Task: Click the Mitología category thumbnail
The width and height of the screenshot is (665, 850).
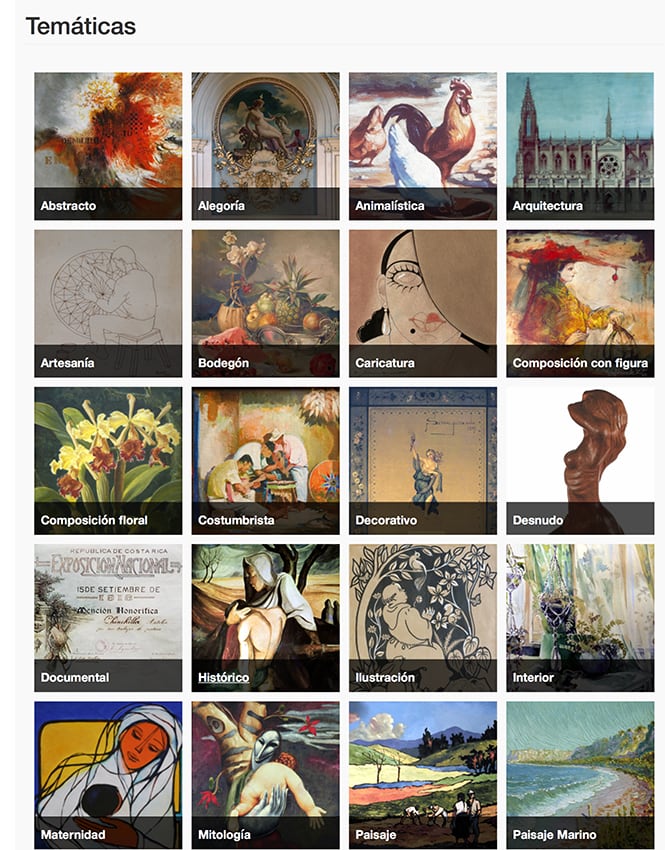Action: (x=266, y=775)
